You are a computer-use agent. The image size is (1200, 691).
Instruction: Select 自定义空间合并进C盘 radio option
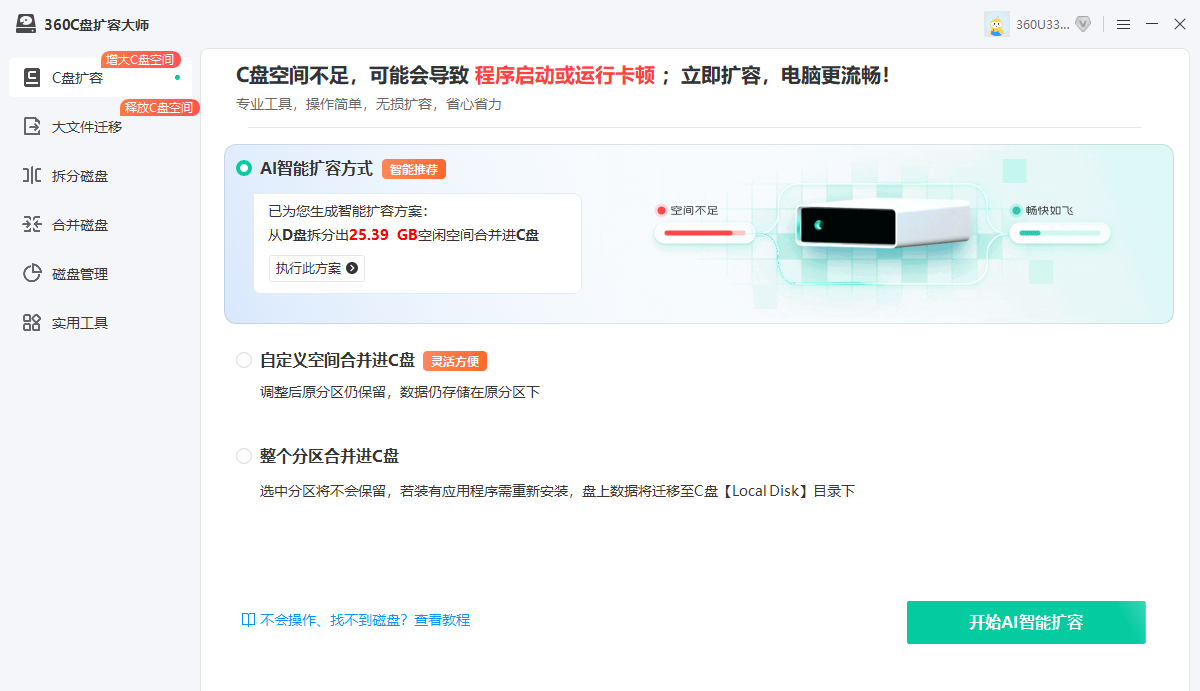243,360
